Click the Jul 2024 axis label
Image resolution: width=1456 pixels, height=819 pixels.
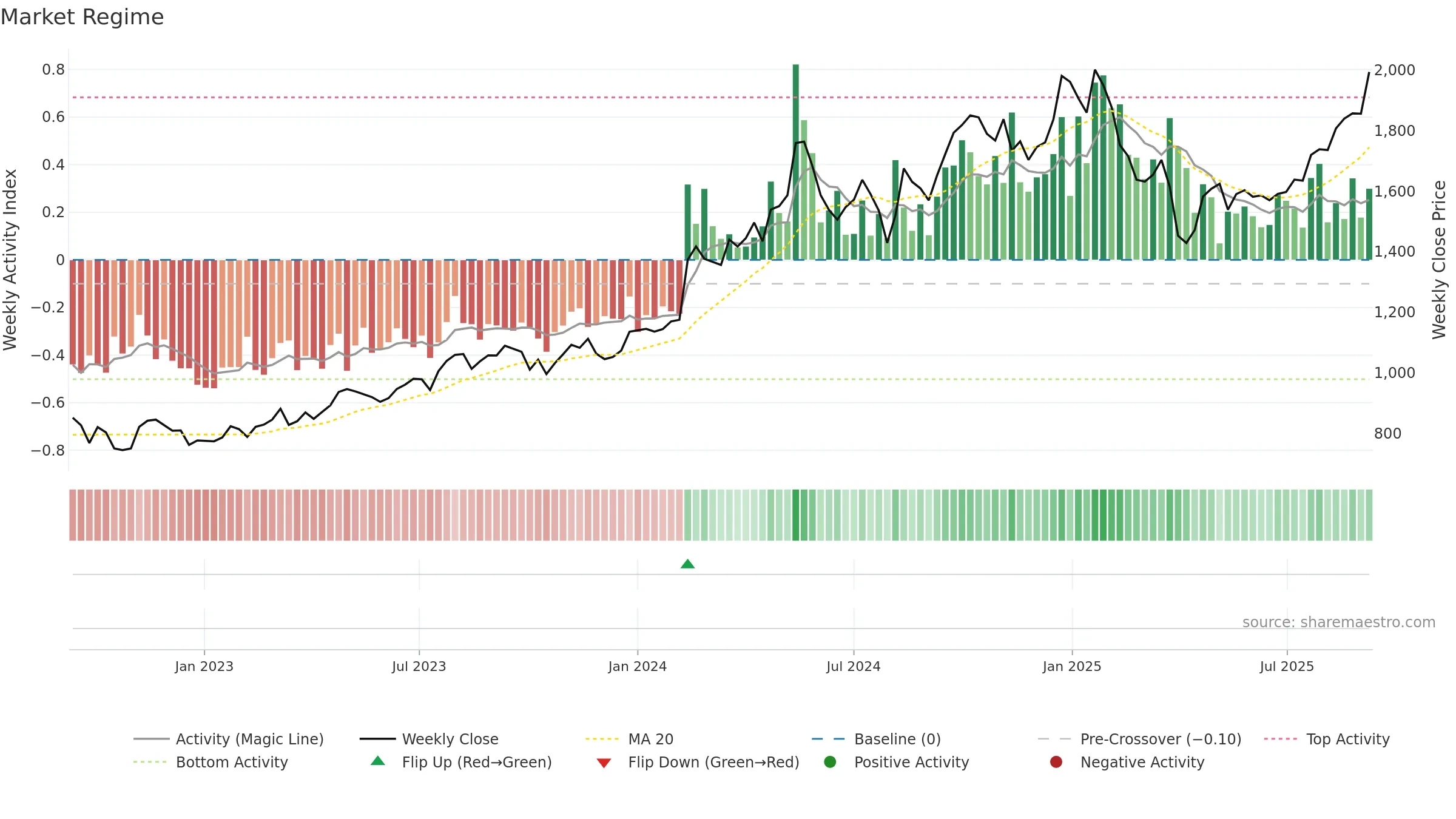click(x=854, y=666)
